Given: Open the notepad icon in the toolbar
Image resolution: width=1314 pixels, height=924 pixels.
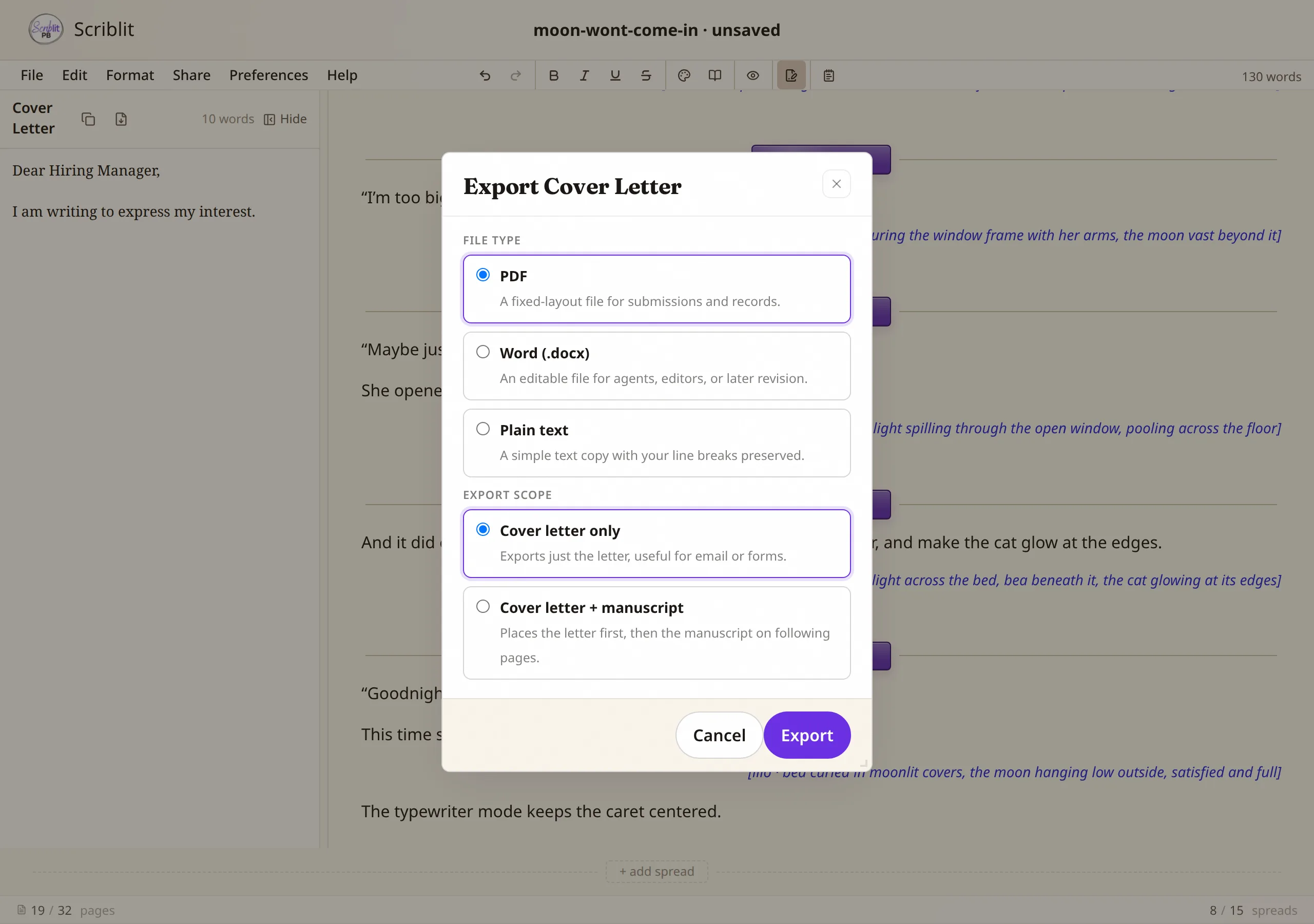Looking at the screenshot, I should 828,75.
